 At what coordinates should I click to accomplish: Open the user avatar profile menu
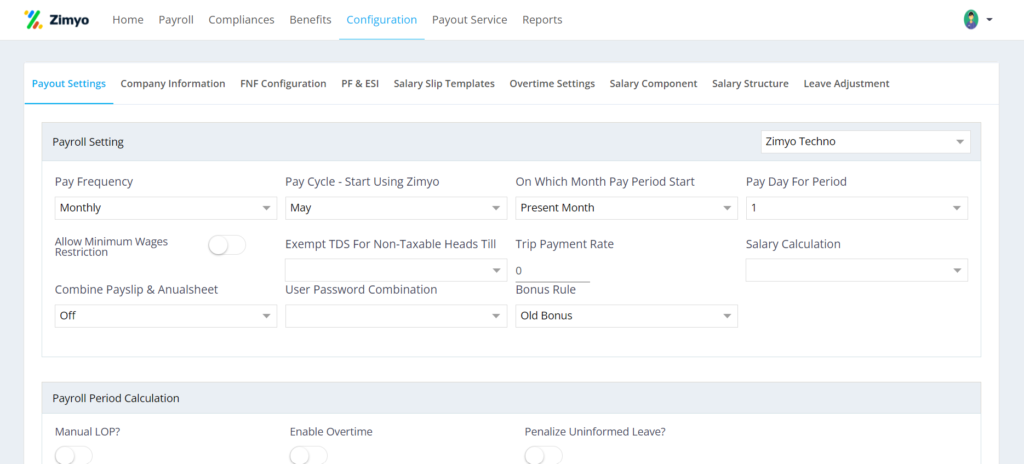tap(971, 20)
